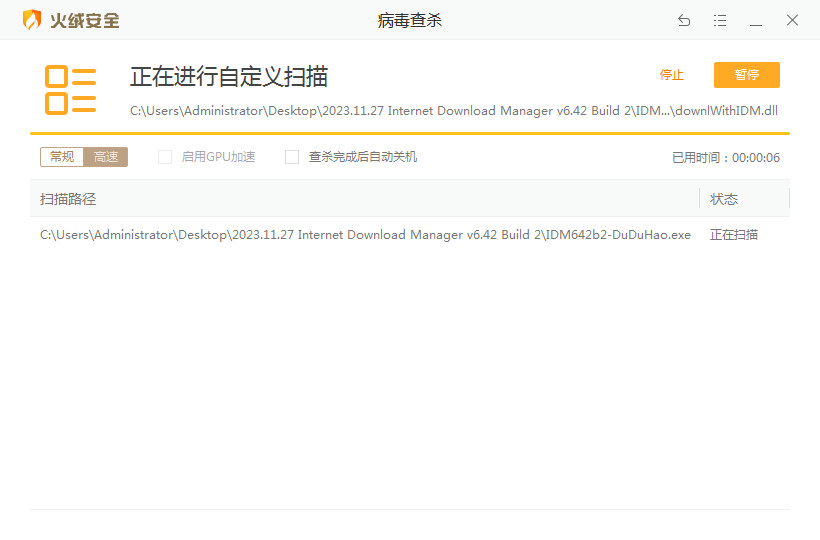Click the 正在扫描 status cell

734,235
